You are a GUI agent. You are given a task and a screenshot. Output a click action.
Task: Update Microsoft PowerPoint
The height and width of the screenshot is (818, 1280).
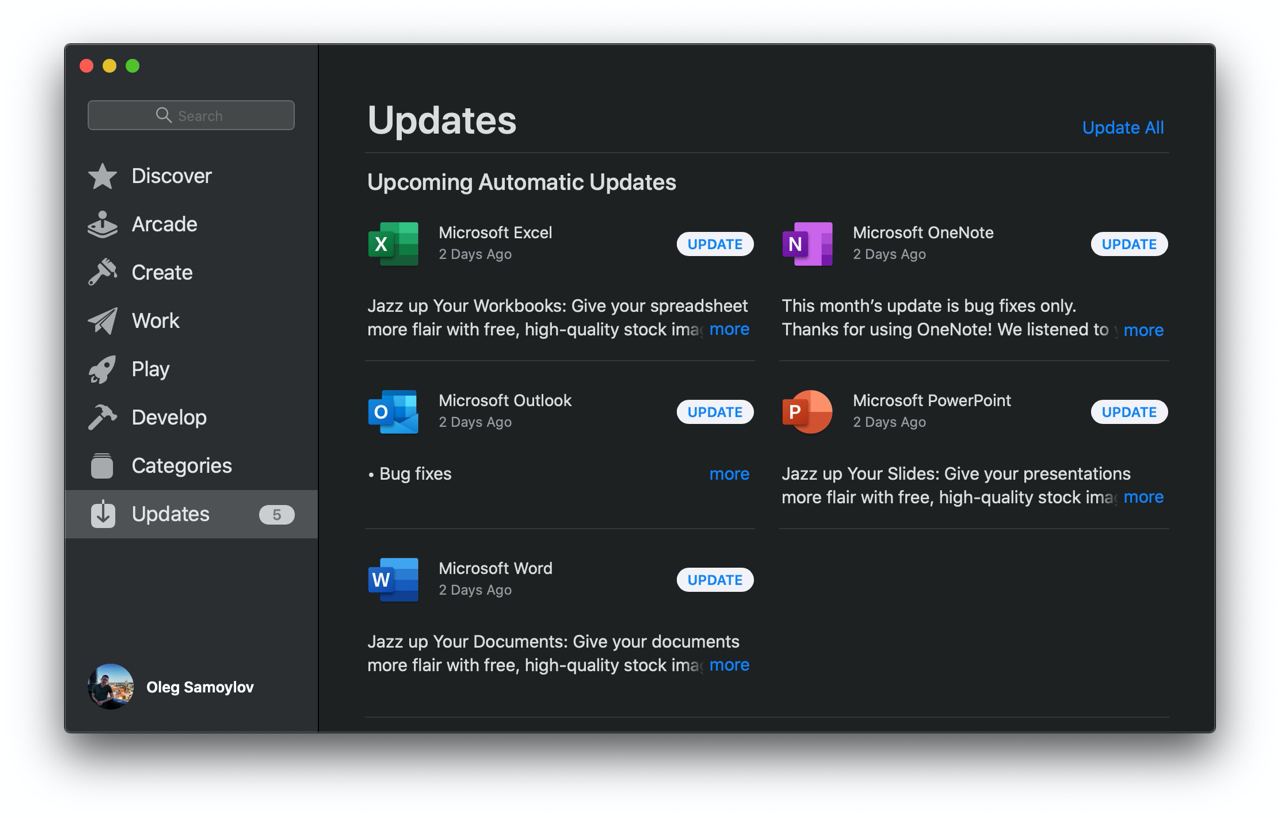tap(1129, 412)
